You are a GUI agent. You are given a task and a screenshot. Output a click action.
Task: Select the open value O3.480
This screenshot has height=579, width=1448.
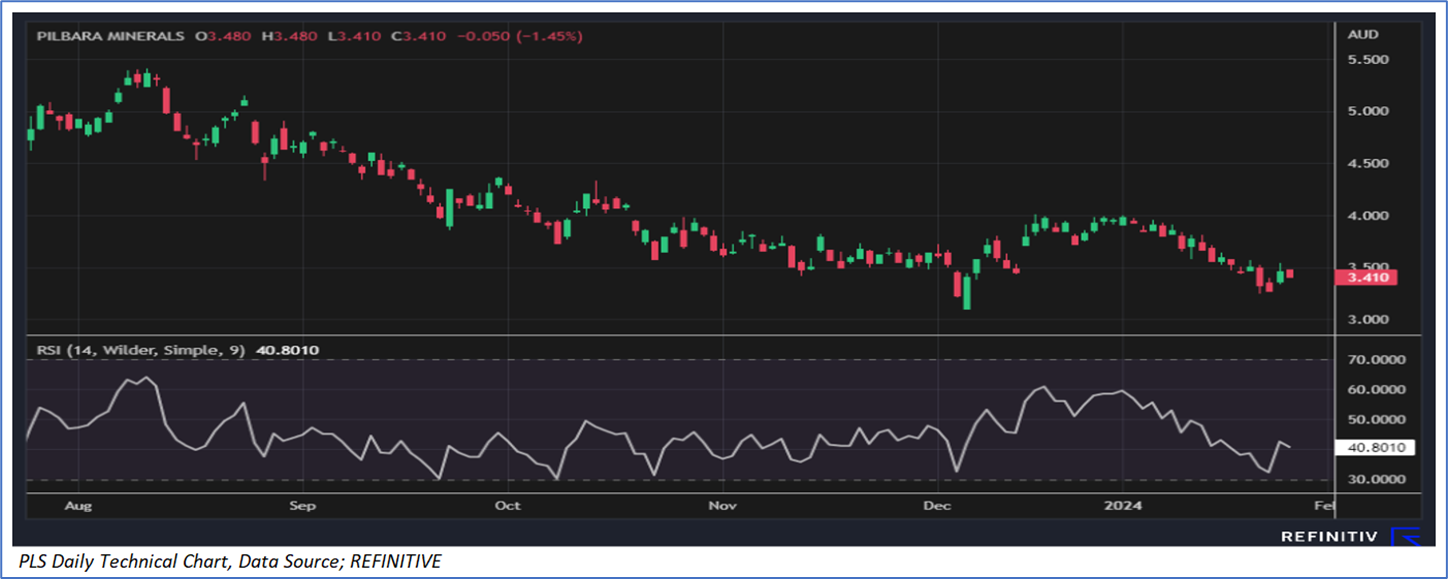[223, 36]
